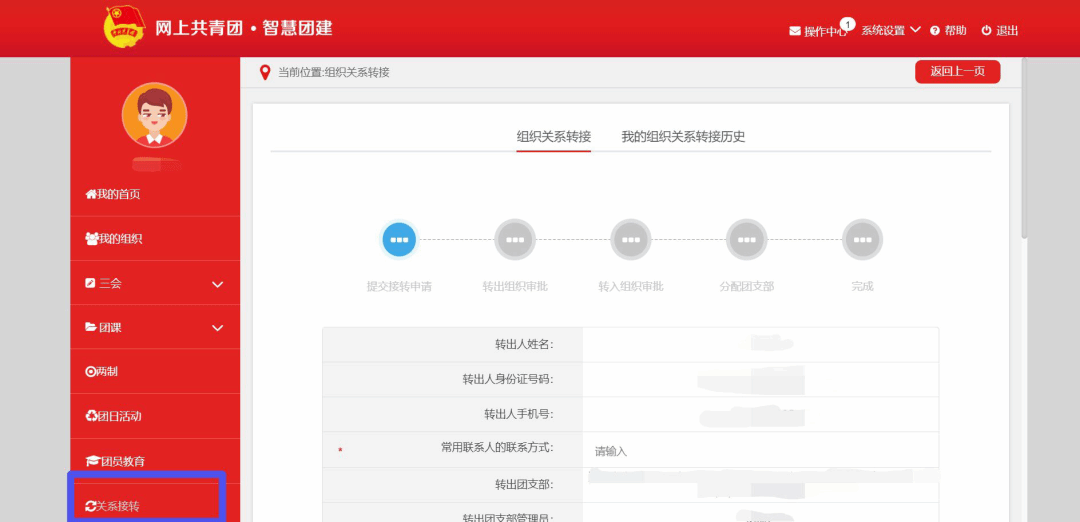Click the 帮助 question mark icon
1080x522 pixels.
pyautogui.click(x=935, y=31)
